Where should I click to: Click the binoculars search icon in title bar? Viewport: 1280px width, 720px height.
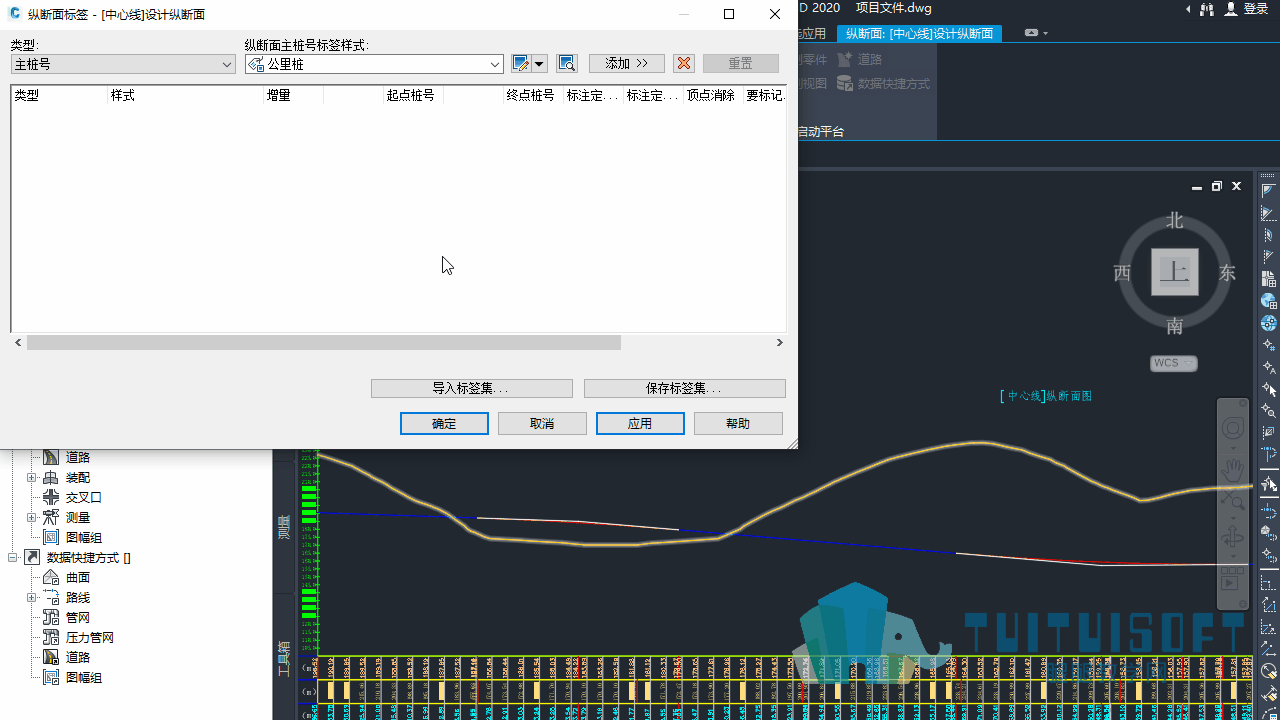click(x=1207, y=9)
